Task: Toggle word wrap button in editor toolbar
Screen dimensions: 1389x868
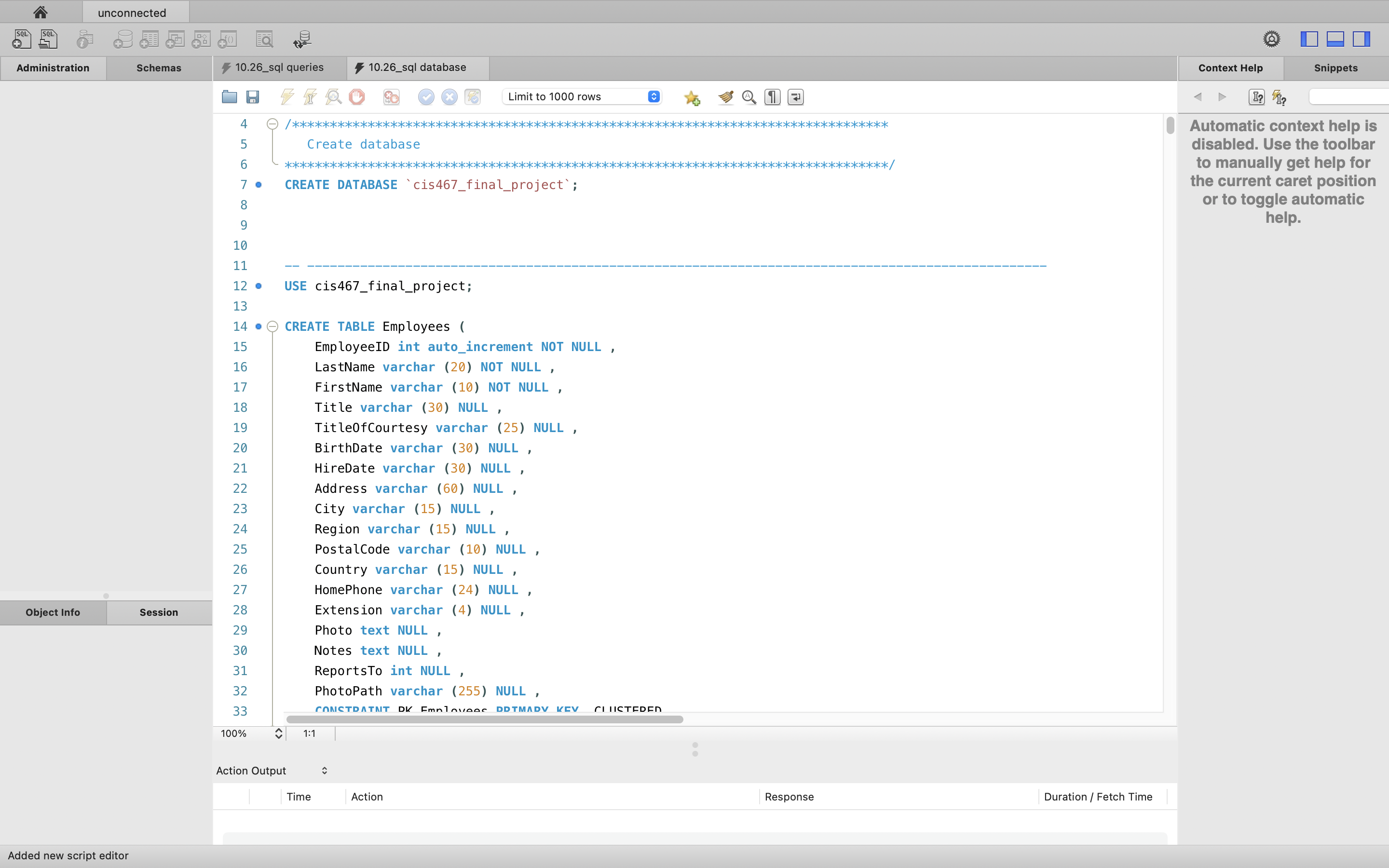Action: pos(795,97)
